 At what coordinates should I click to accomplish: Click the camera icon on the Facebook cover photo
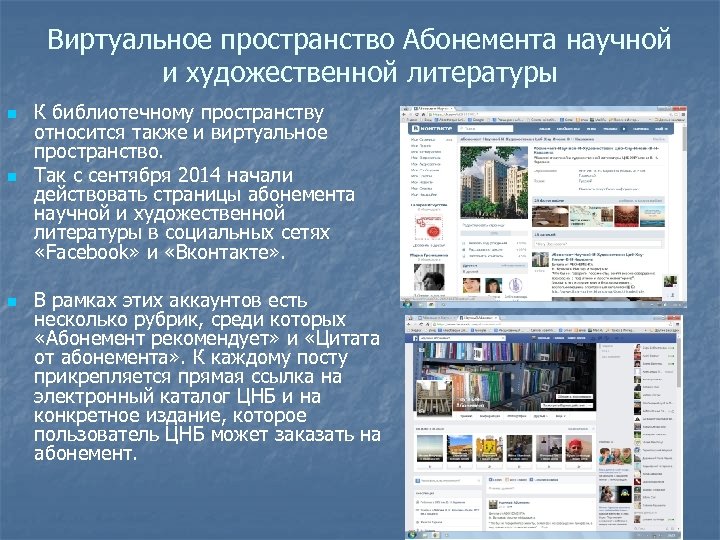coord(422,350)
